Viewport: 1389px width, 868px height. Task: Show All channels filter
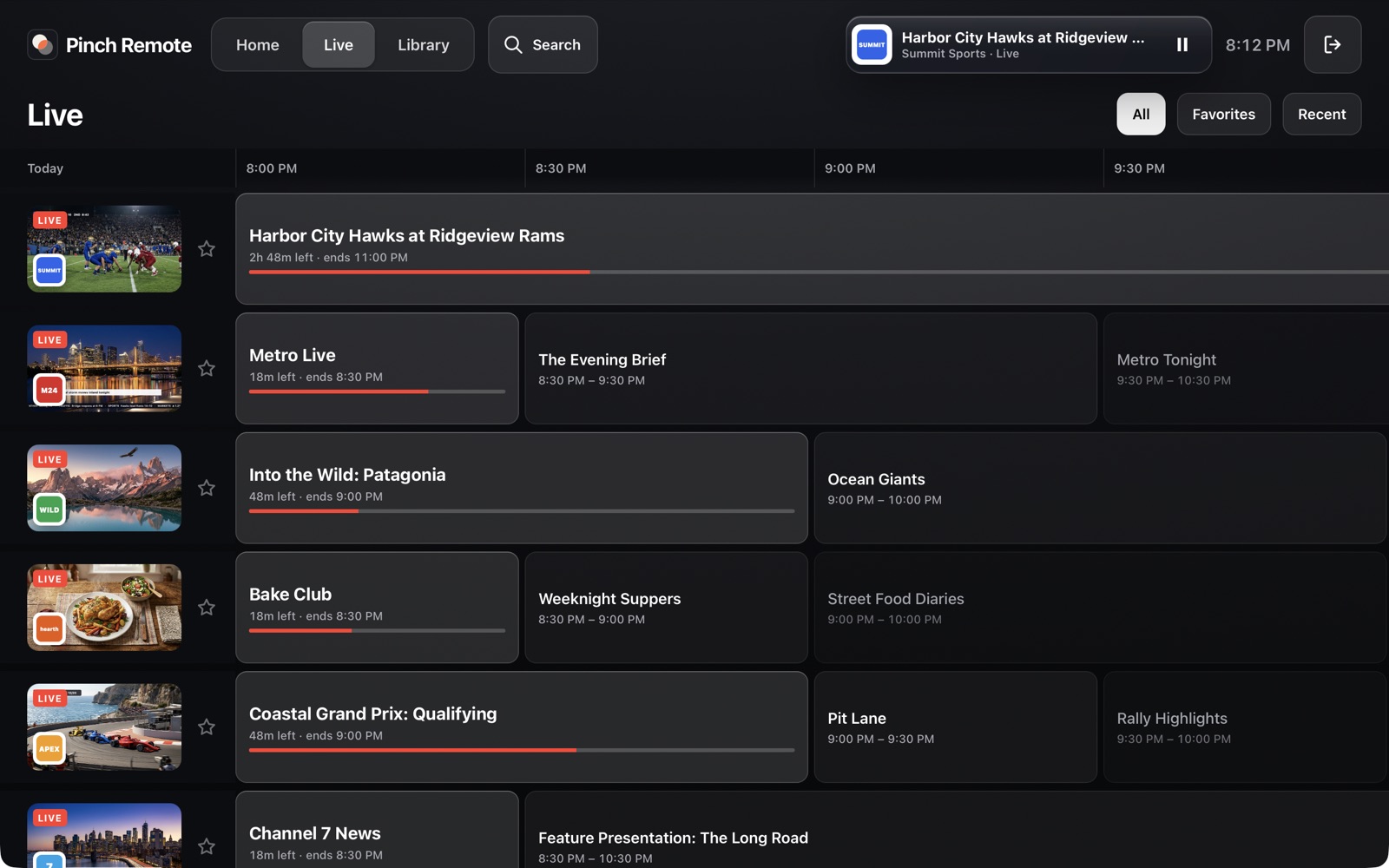1141,114
